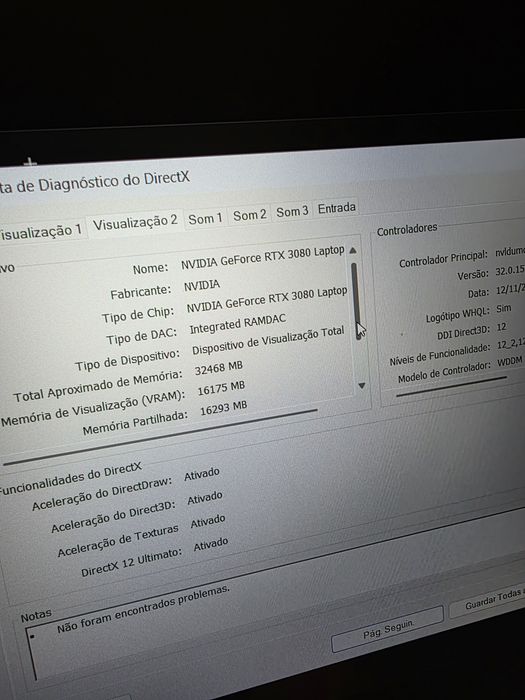Select the 16293 MB shared memory value
This screenshot has width=525, height=700.
click(x=223, y=408)
